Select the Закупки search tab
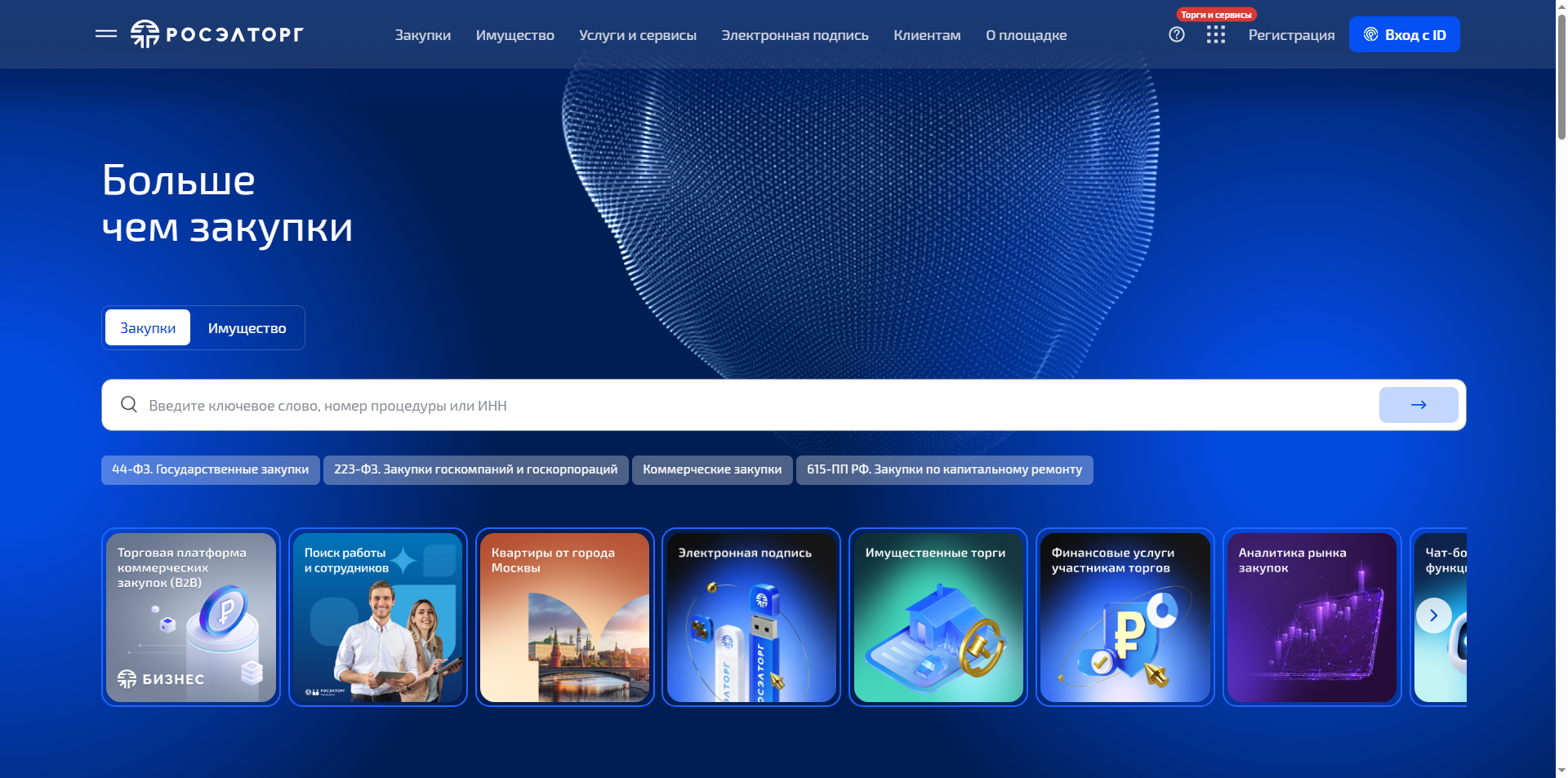1568x778 pixels. point(148,327)
